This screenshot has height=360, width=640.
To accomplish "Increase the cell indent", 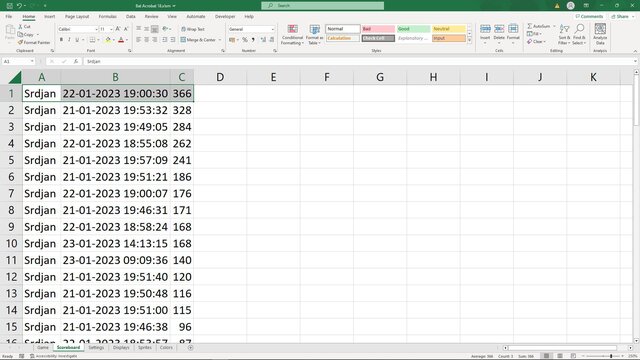I will pyautogui.click(x=173, y=40).
